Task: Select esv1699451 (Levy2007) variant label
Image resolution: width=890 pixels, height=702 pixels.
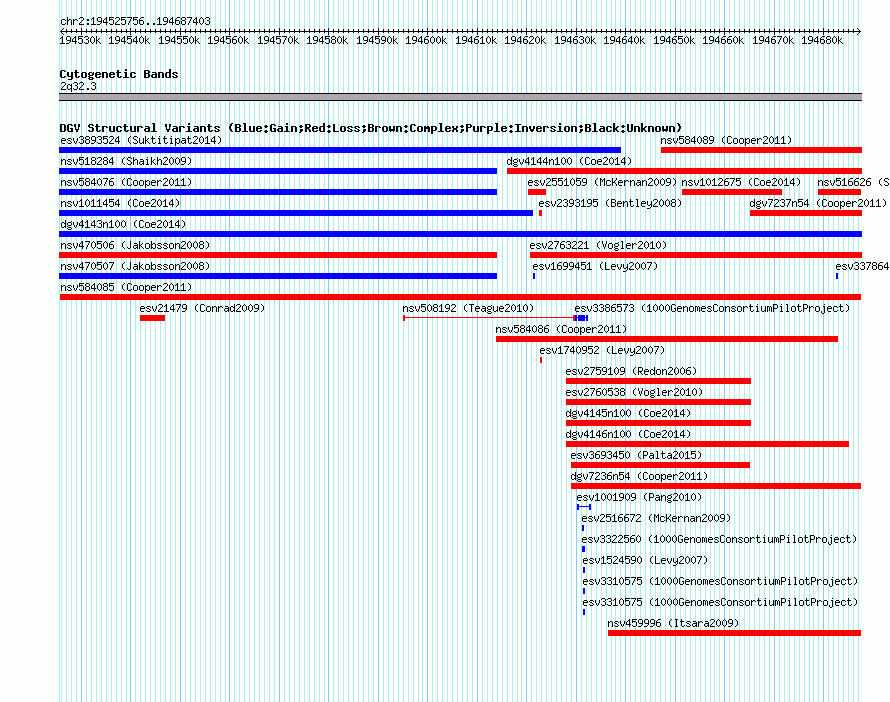Action: point(595,266)
